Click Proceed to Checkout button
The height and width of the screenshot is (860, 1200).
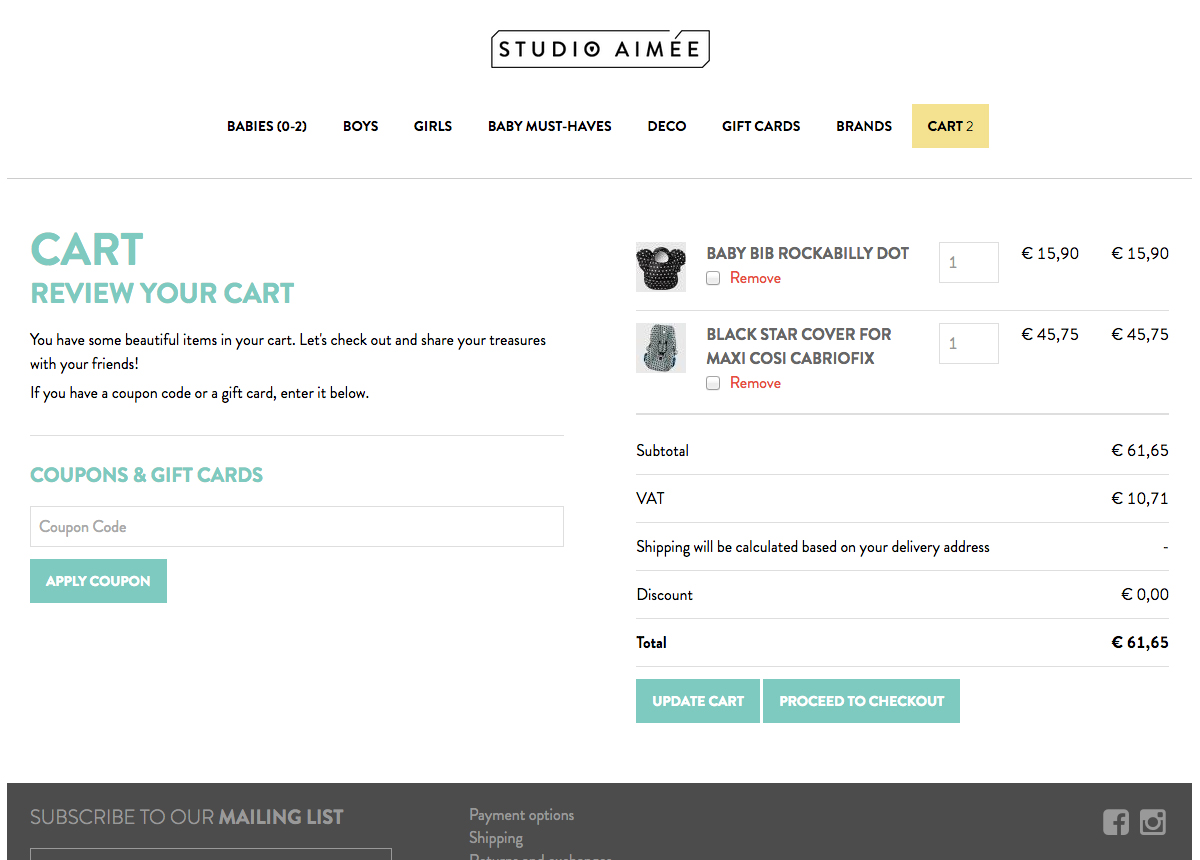click(861, 701)
